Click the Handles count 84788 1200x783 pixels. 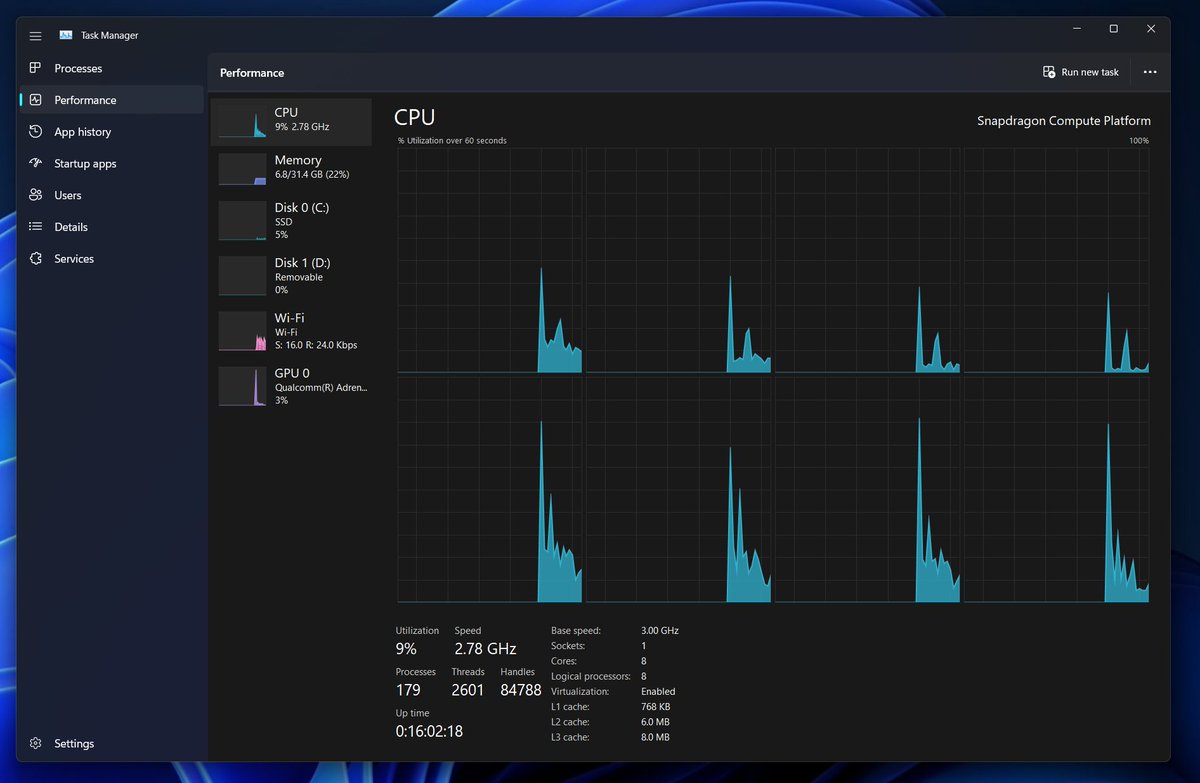click(x=521, y=690)
